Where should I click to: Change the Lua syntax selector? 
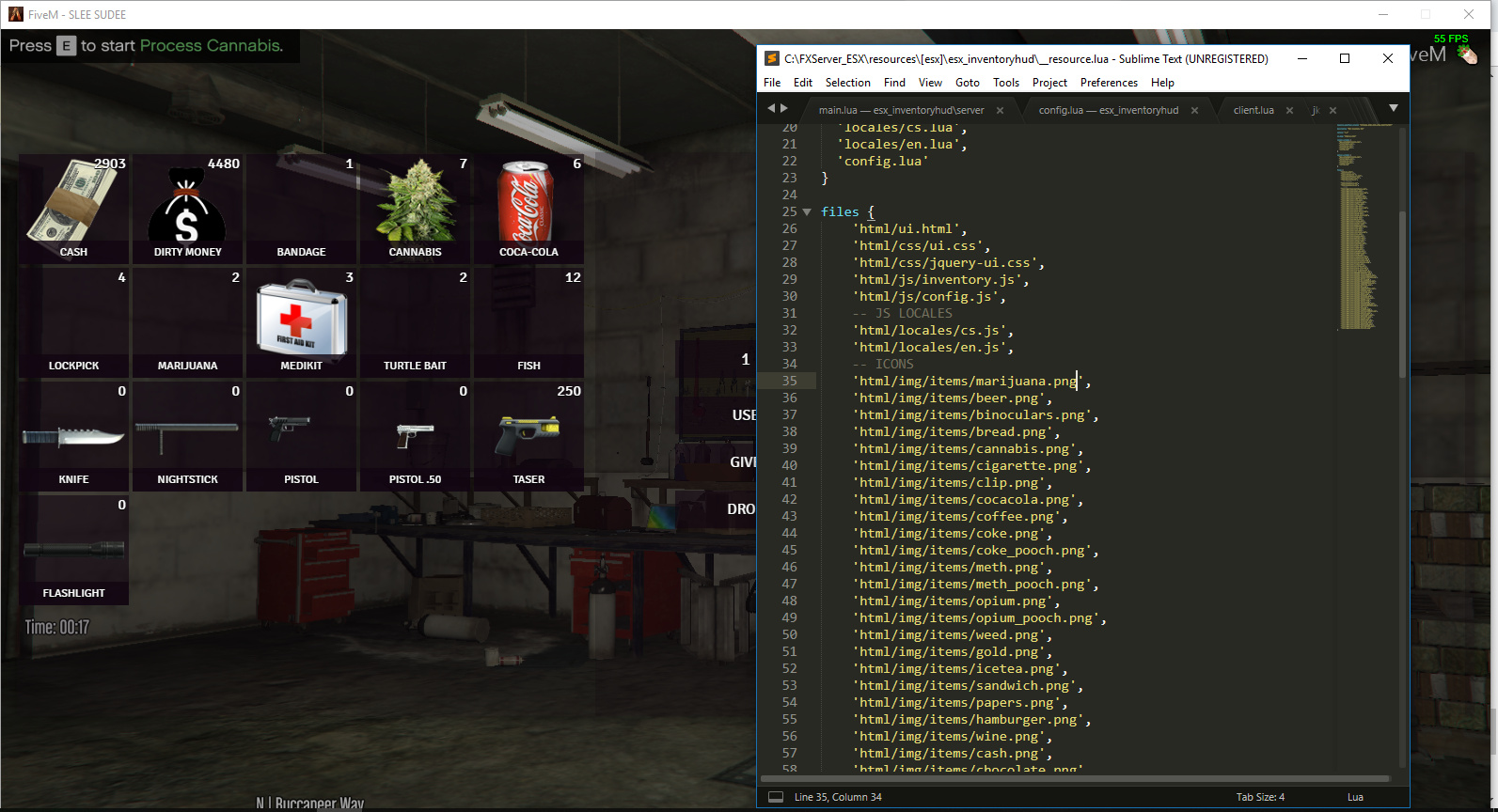pyautogui.click(x=1355, y=797)
